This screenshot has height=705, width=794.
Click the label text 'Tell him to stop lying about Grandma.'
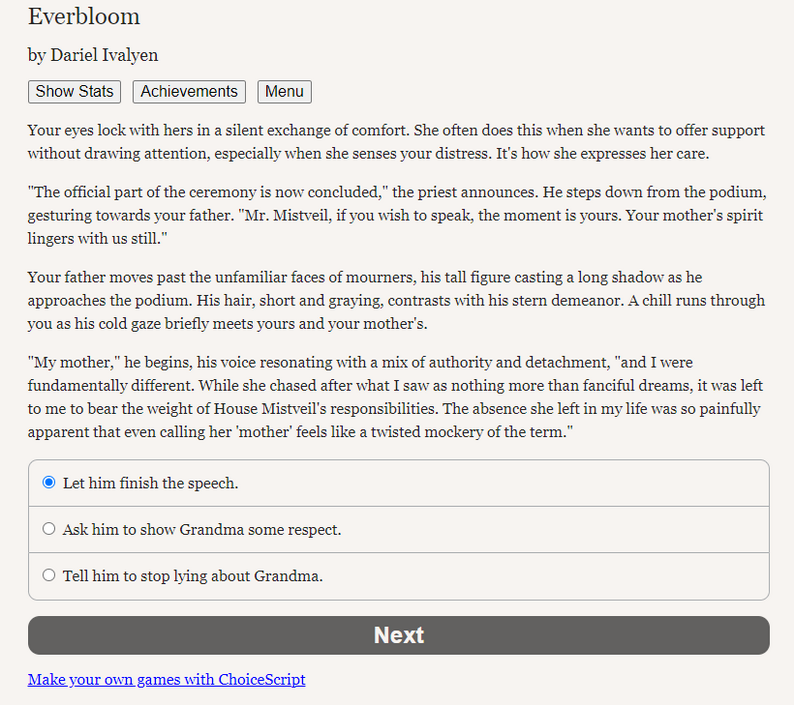coord(193,576)
